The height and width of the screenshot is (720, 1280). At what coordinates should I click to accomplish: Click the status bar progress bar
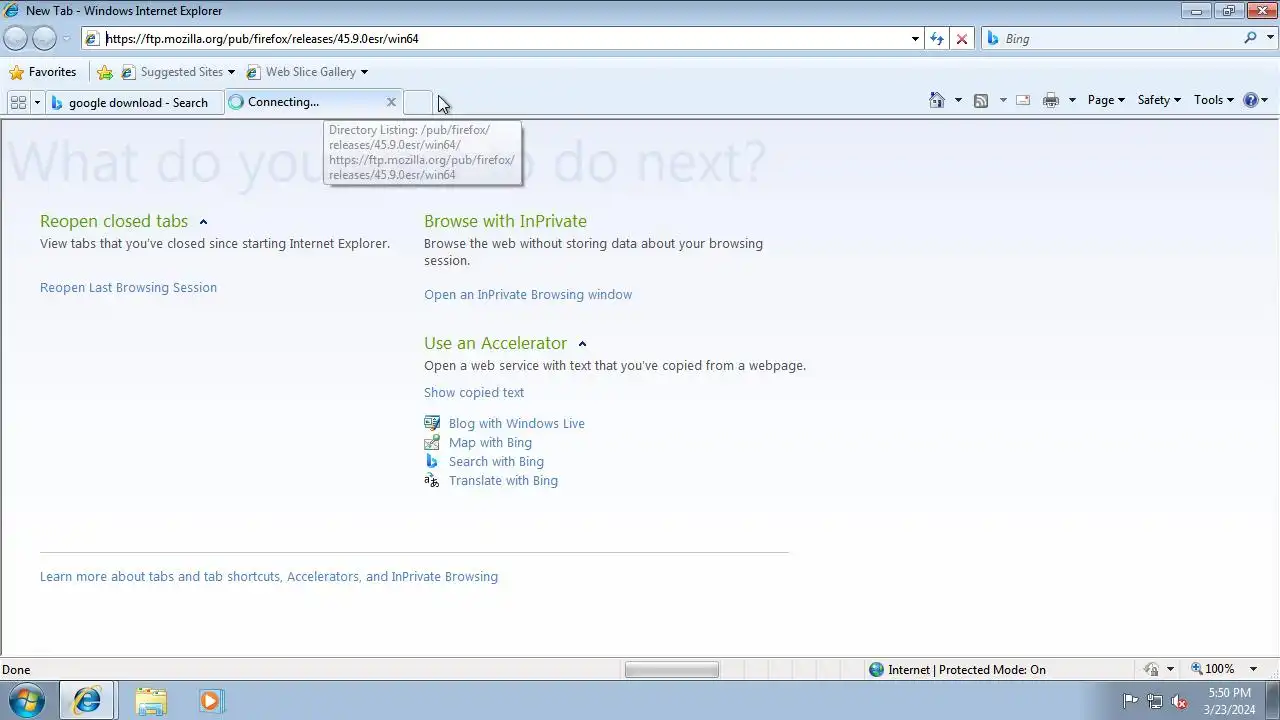[672, 670]
